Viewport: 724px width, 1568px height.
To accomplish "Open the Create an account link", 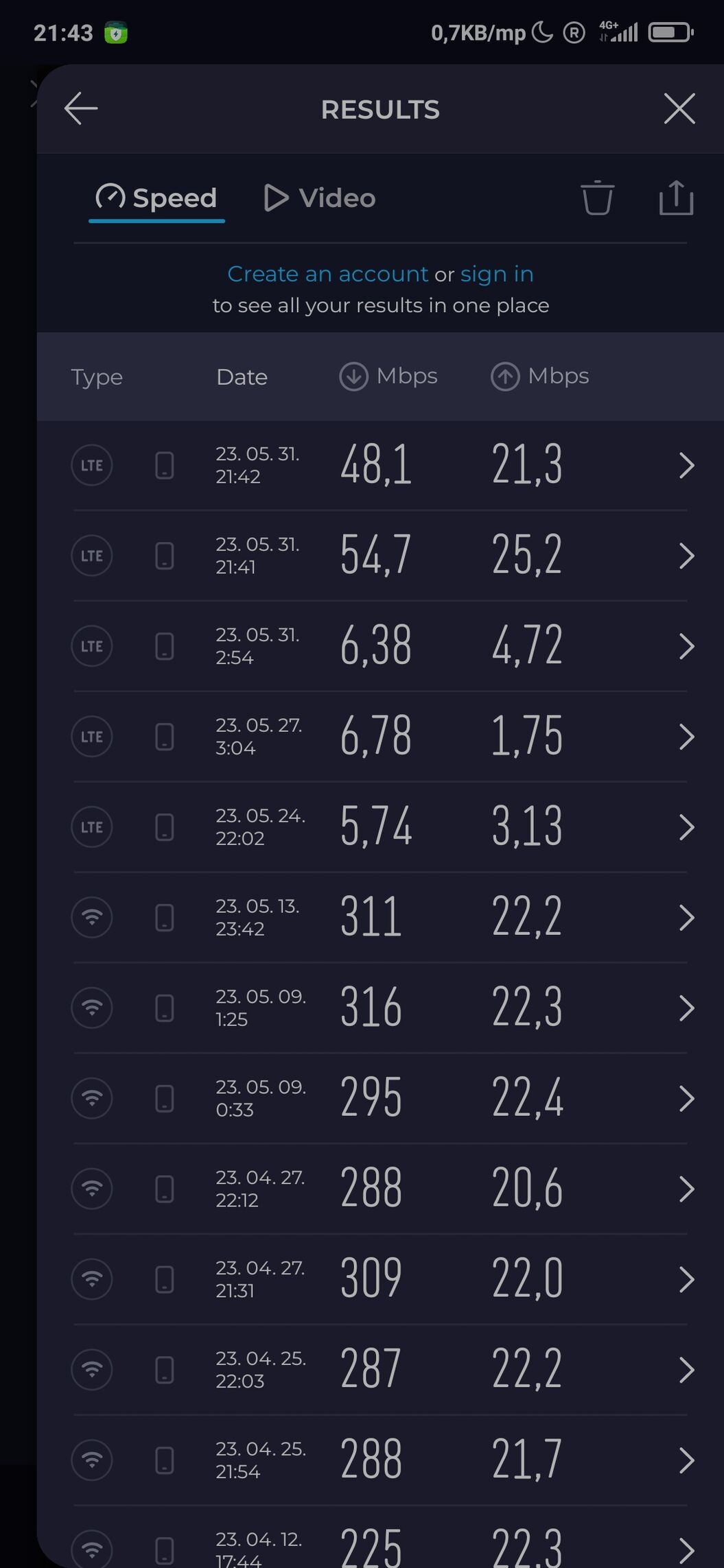I will (327, 274).
